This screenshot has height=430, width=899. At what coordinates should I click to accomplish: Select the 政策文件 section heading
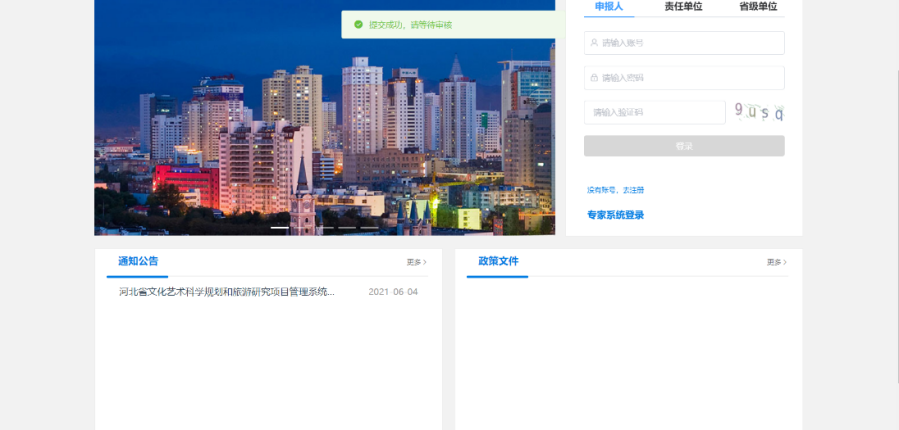point(498,261)
